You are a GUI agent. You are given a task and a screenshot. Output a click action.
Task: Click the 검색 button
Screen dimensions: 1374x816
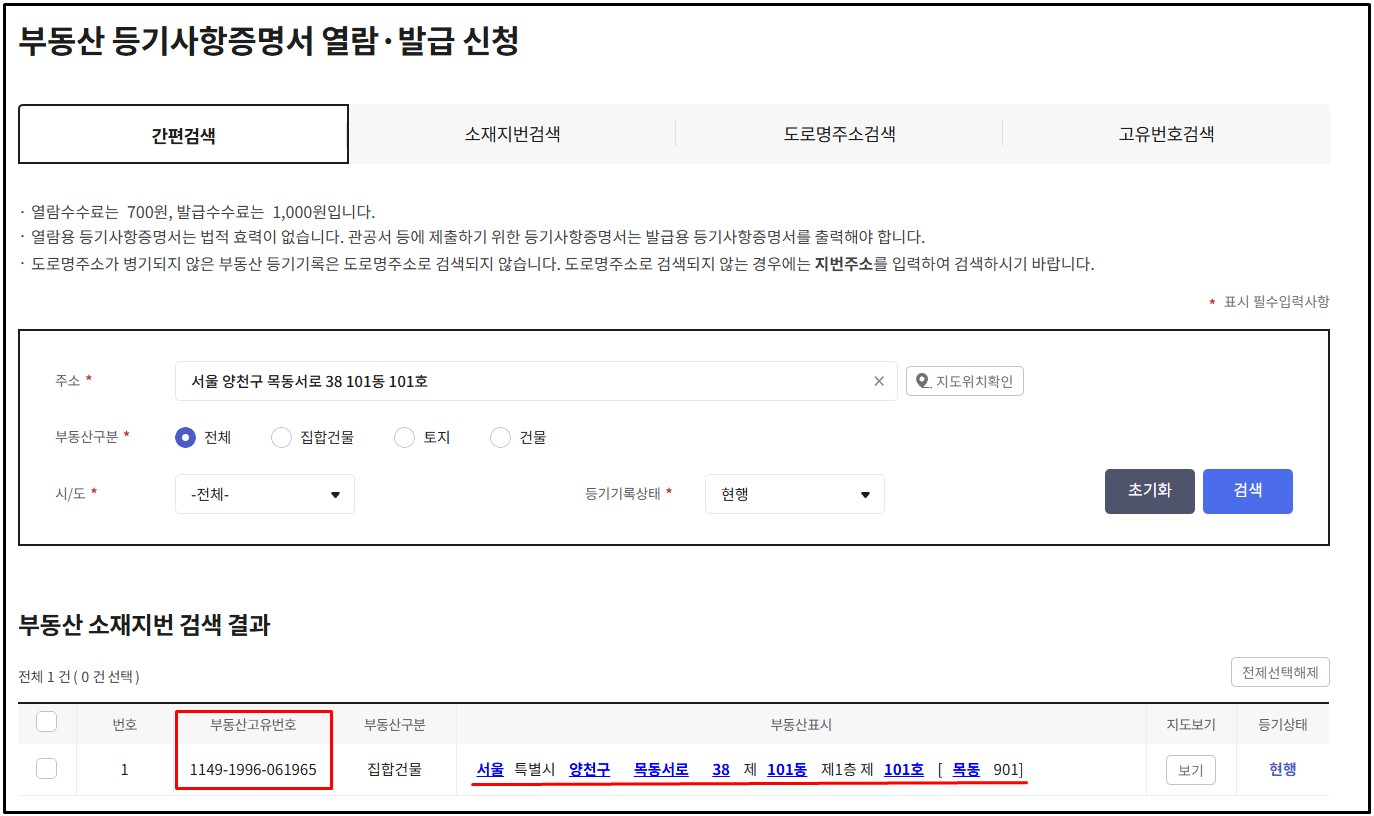pos(1248,490)
